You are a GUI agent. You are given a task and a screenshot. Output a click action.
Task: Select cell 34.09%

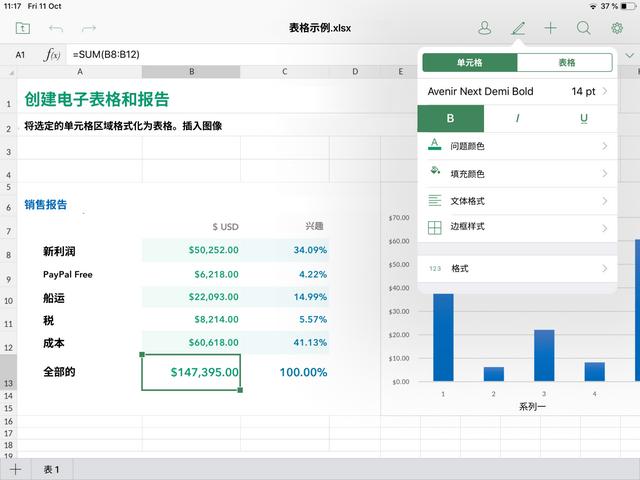click(x=285, y=250)
